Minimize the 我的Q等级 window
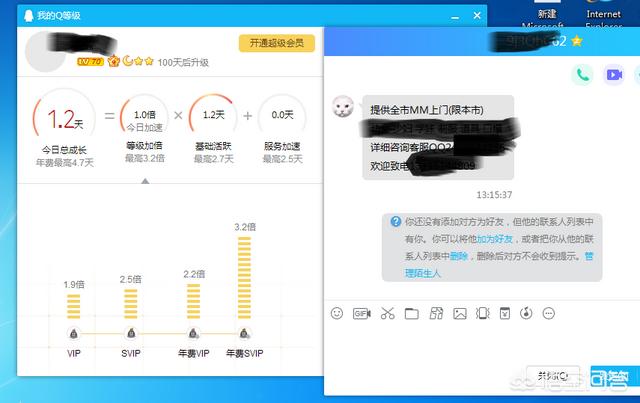The image size is (640, 403). pyautogui.click(x=455, y=17)
